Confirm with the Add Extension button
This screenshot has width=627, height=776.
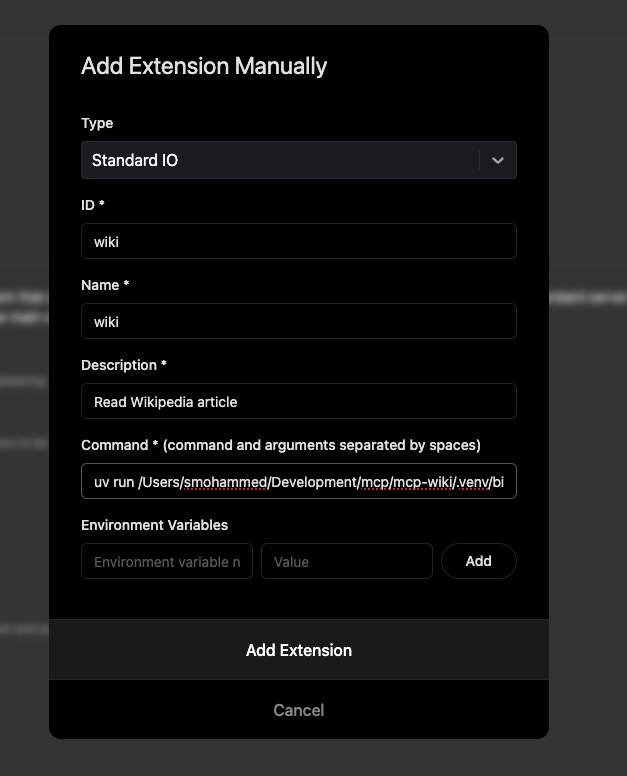coord(298,650)
